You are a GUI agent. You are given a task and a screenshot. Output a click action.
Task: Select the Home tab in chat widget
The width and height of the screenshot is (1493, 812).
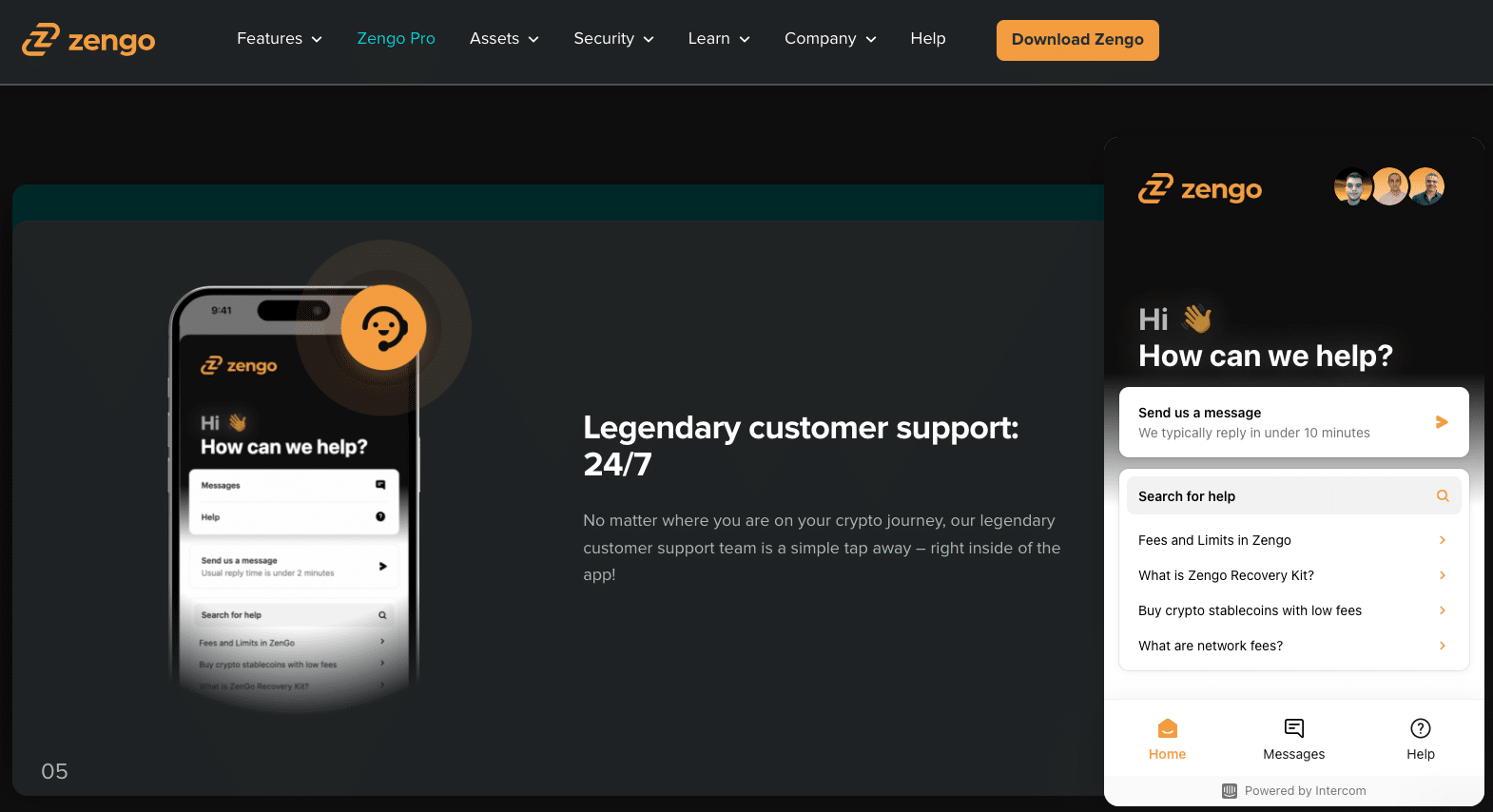click(1167, 740)
